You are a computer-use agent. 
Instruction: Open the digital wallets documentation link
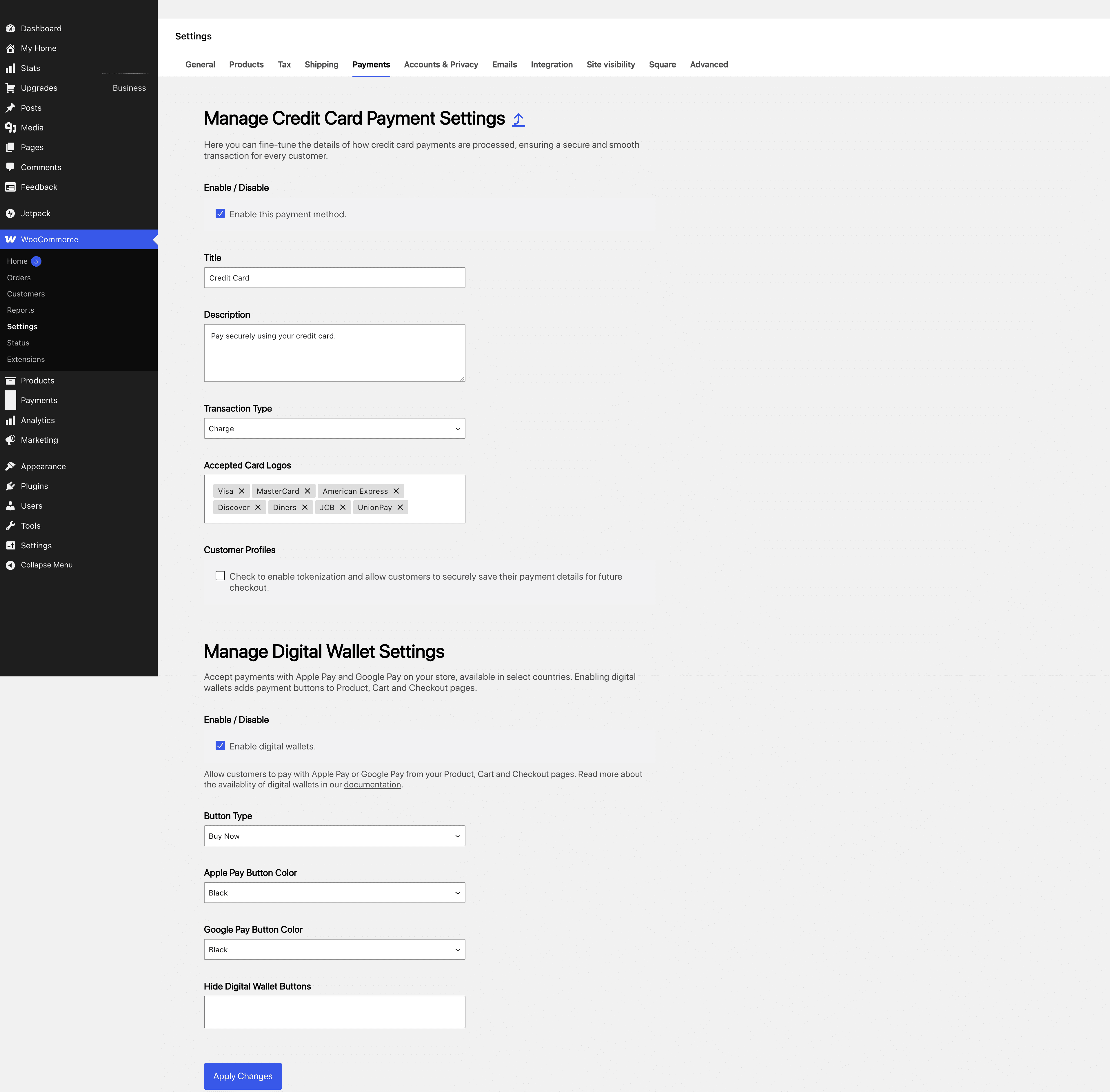pyautogui.click(x=372, y=784)
